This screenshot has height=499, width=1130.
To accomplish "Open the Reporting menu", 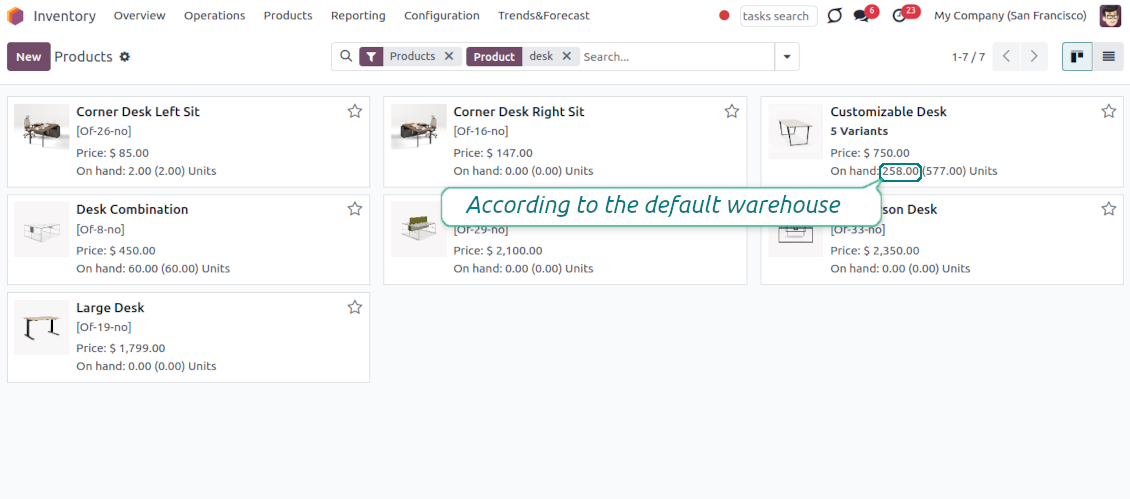I will click(358, 16).
